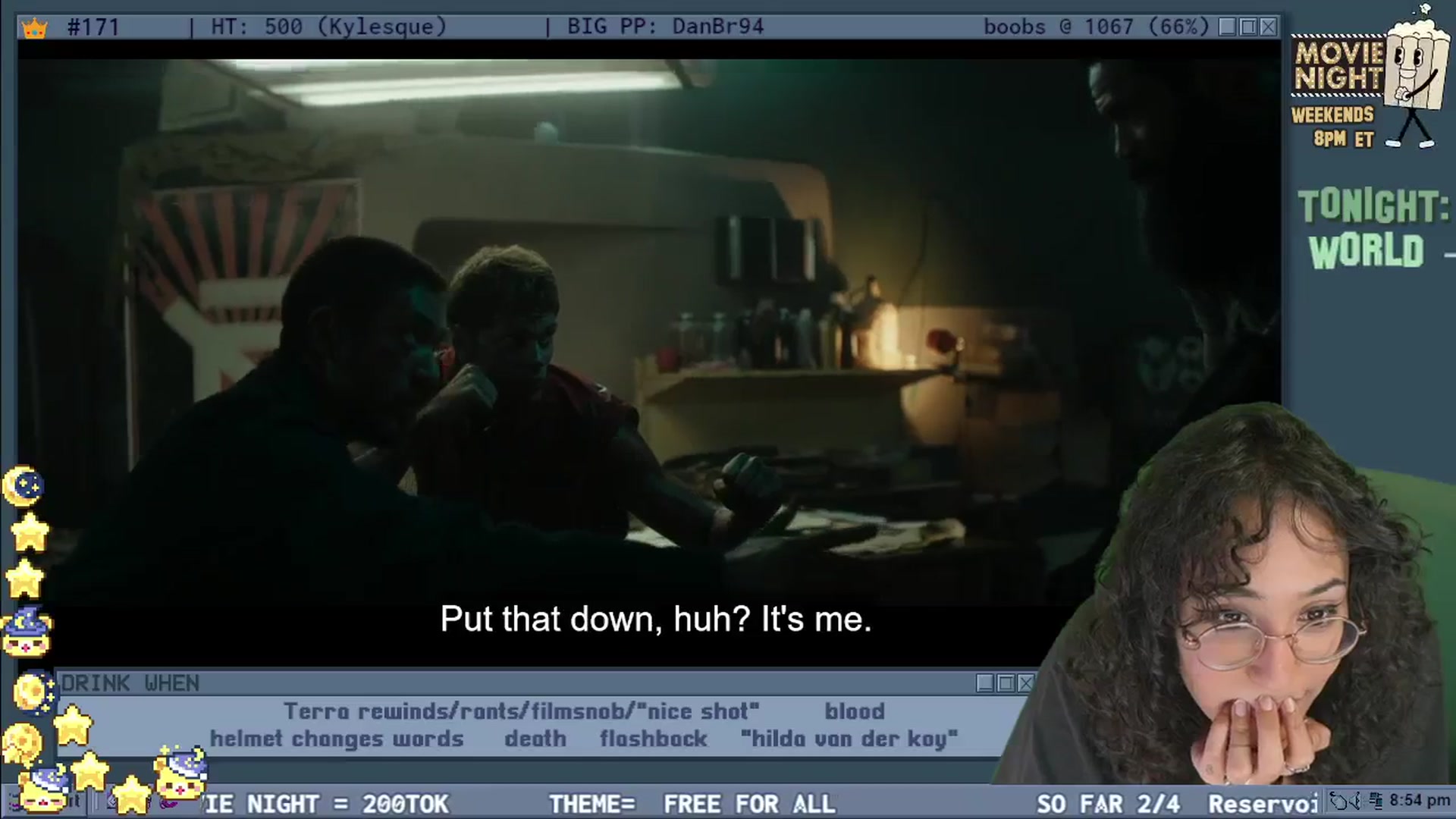Click the subtitle "Put that down, huh? It's me."
The height and width of the screenshot is (819, 1456).
[x=656, y=620]
